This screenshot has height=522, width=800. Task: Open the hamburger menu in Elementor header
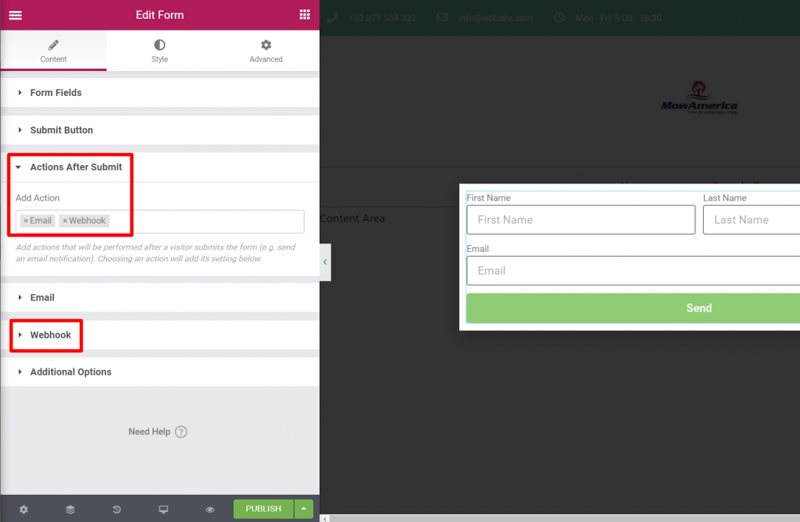click(15, 15)
